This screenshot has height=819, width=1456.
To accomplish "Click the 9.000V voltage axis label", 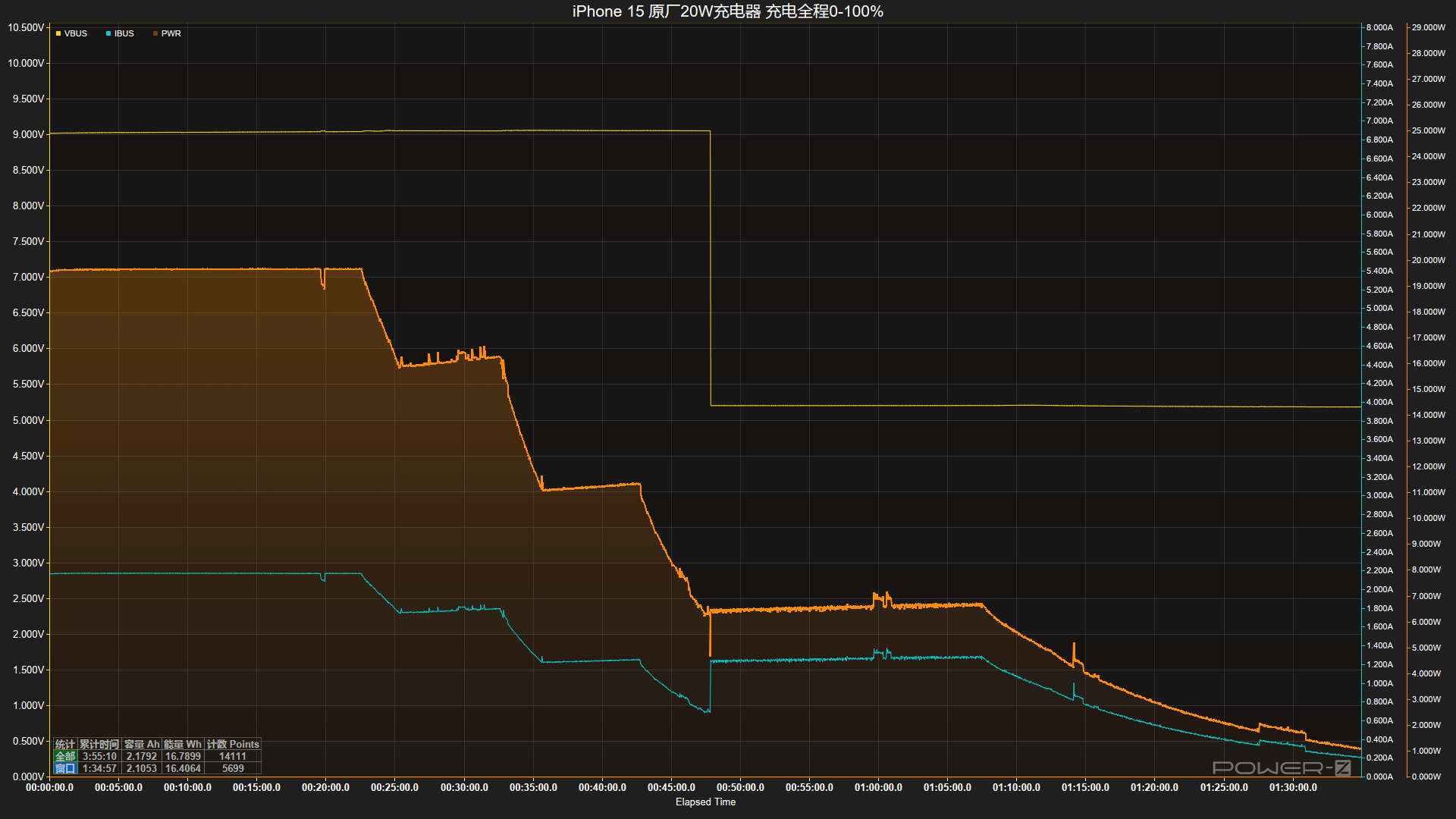I will pos(28,134).
